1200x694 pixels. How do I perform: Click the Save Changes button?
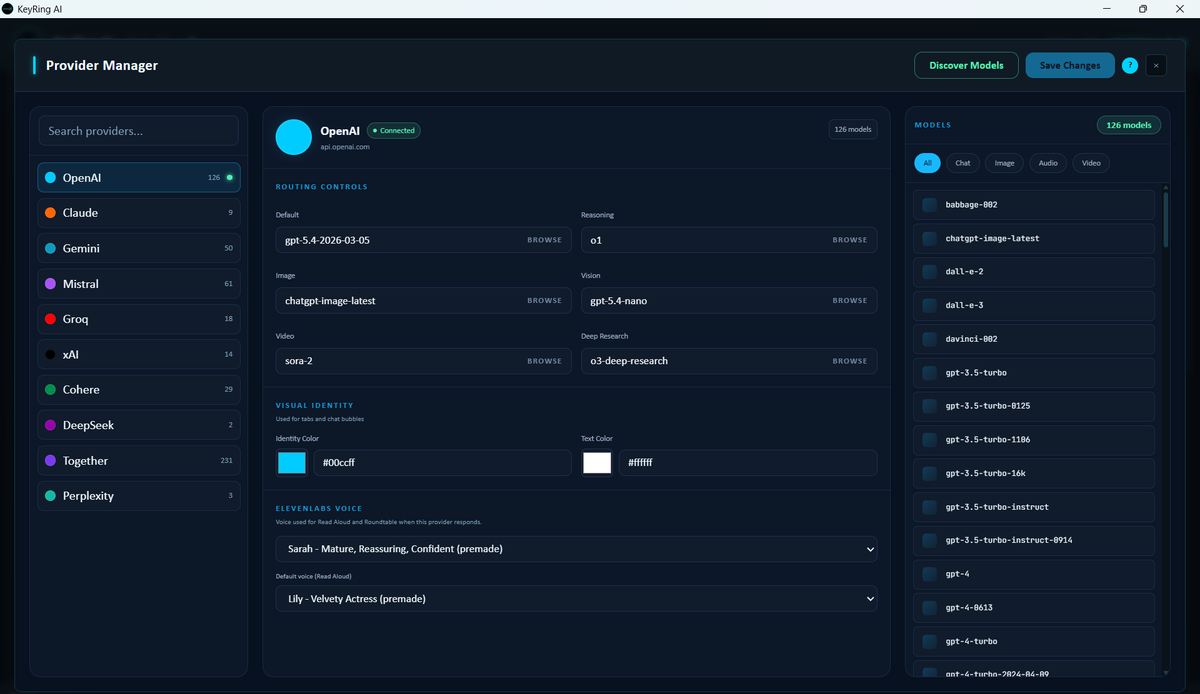(x=1070, y=65)
